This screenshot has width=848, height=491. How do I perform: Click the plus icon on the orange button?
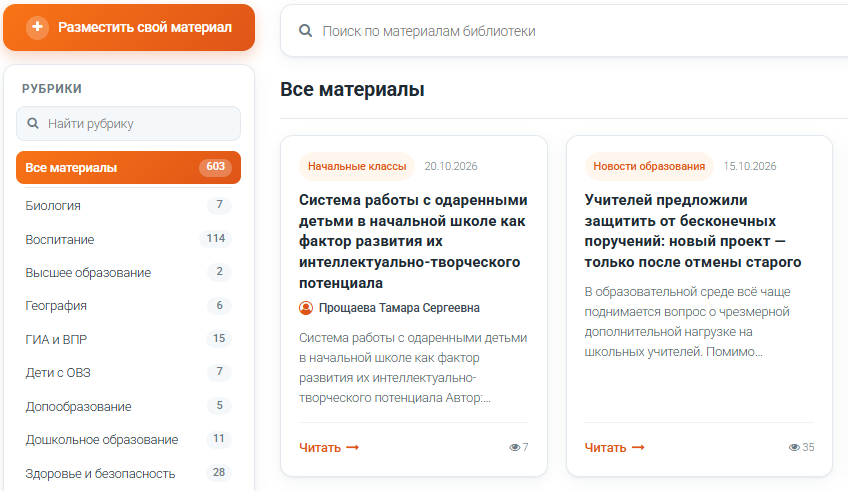click(37, 26)
